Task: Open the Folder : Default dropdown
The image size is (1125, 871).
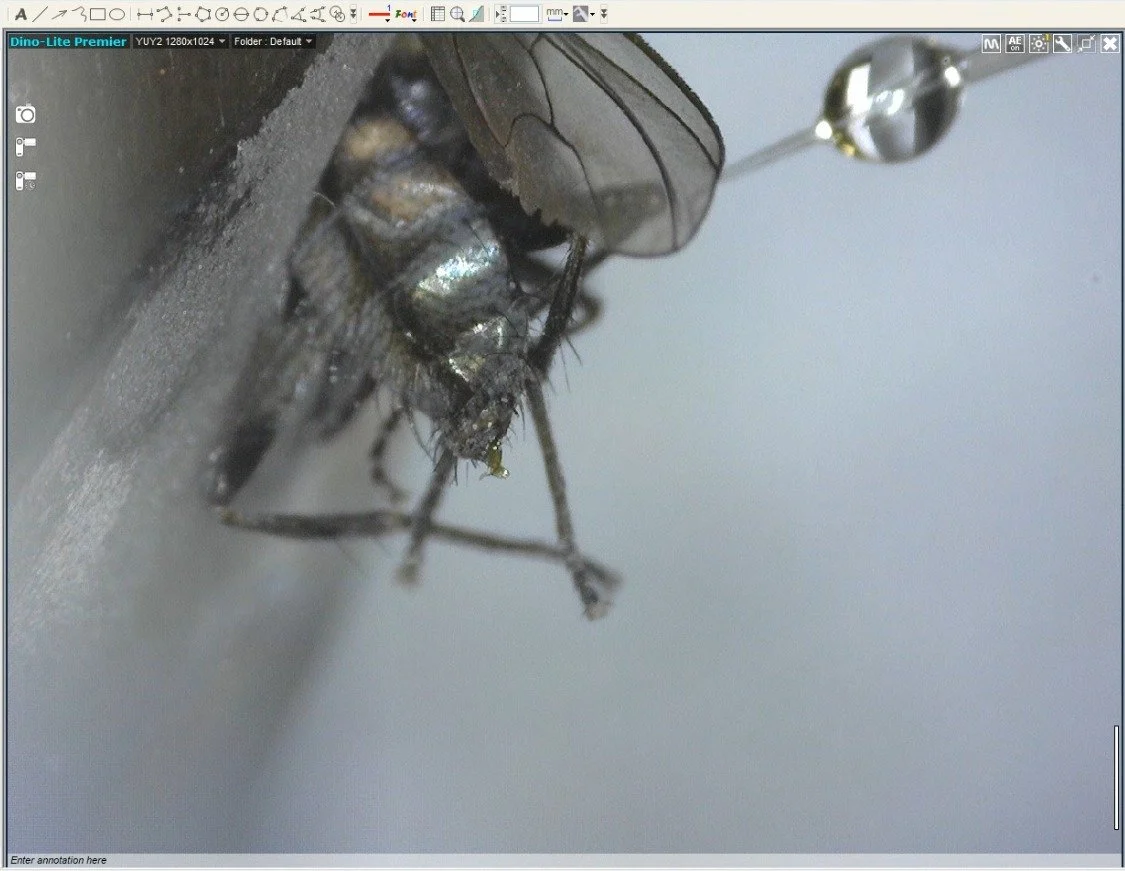Action: click(273, 42)
